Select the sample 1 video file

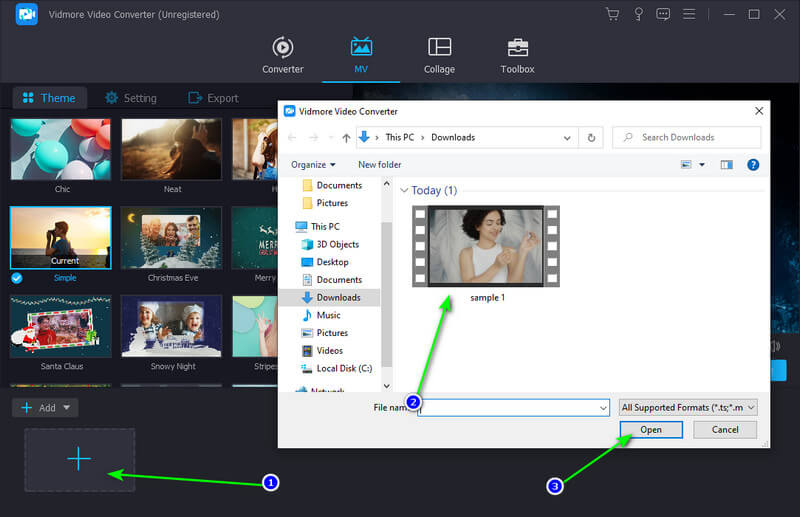tap(486, 247)
